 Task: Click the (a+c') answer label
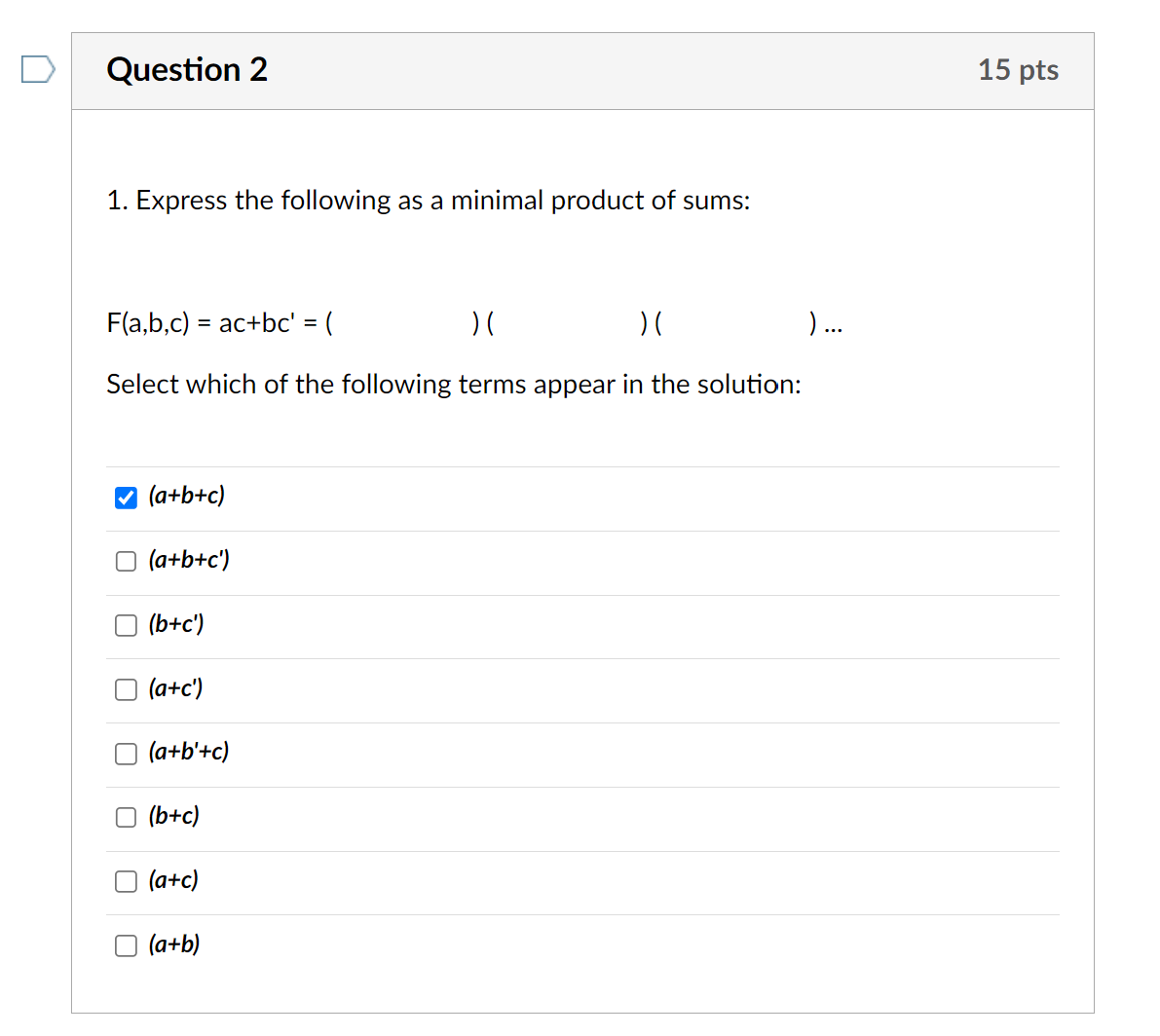click(x=176, y=688)
